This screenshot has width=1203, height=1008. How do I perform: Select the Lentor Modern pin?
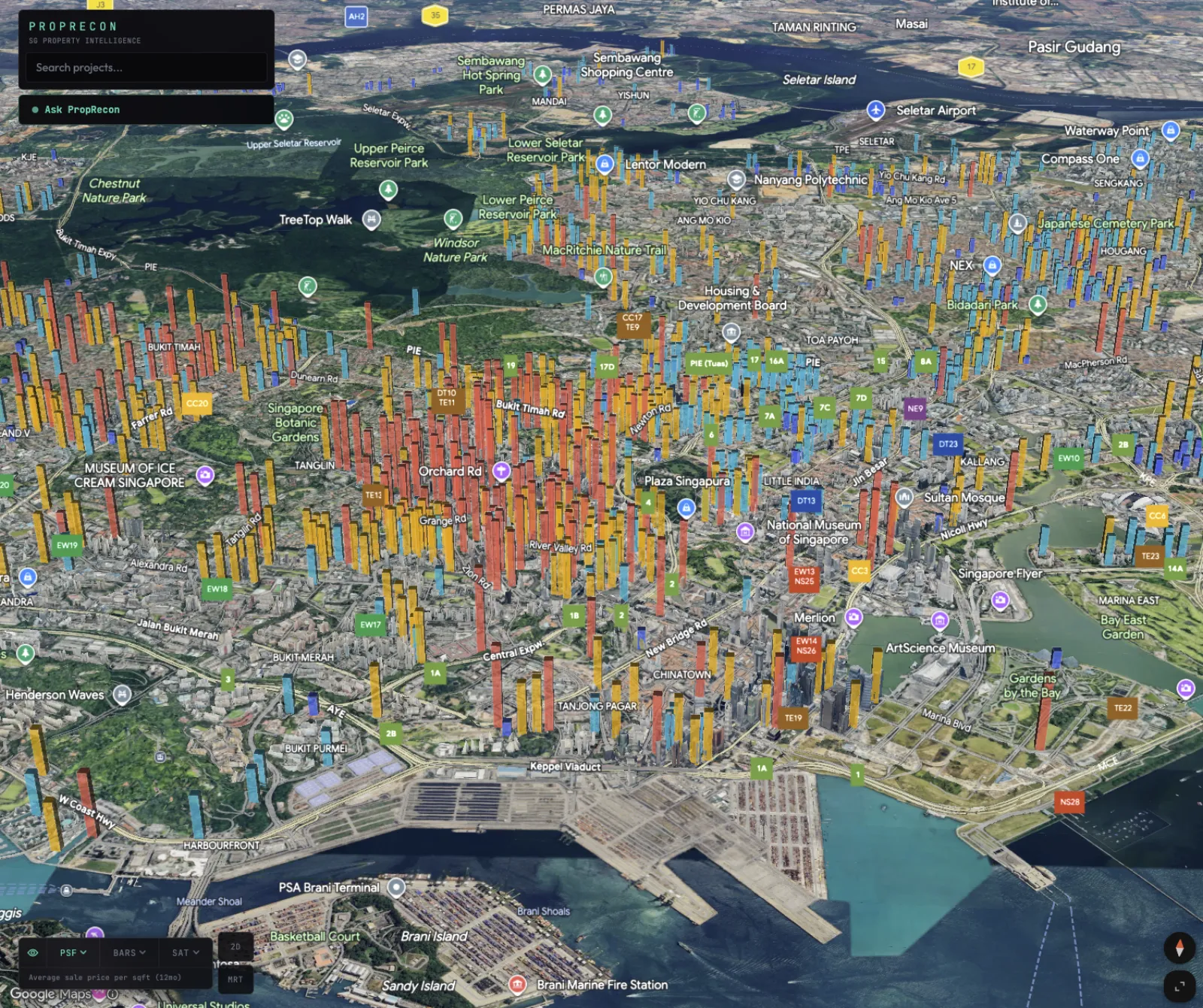point(605,164)
